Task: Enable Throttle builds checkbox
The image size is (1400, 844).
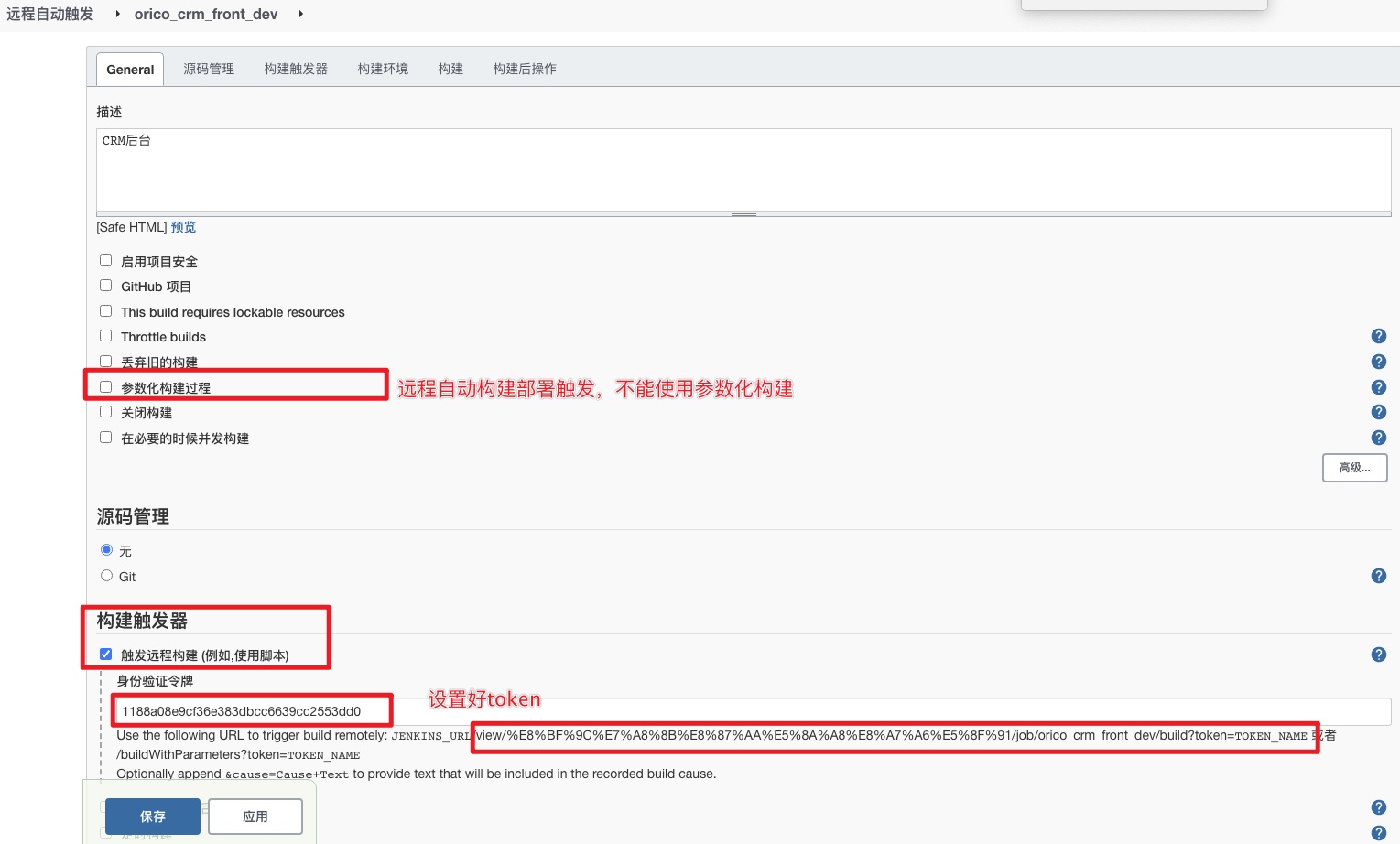Action: pyautogui.click(x=106, y=336)
